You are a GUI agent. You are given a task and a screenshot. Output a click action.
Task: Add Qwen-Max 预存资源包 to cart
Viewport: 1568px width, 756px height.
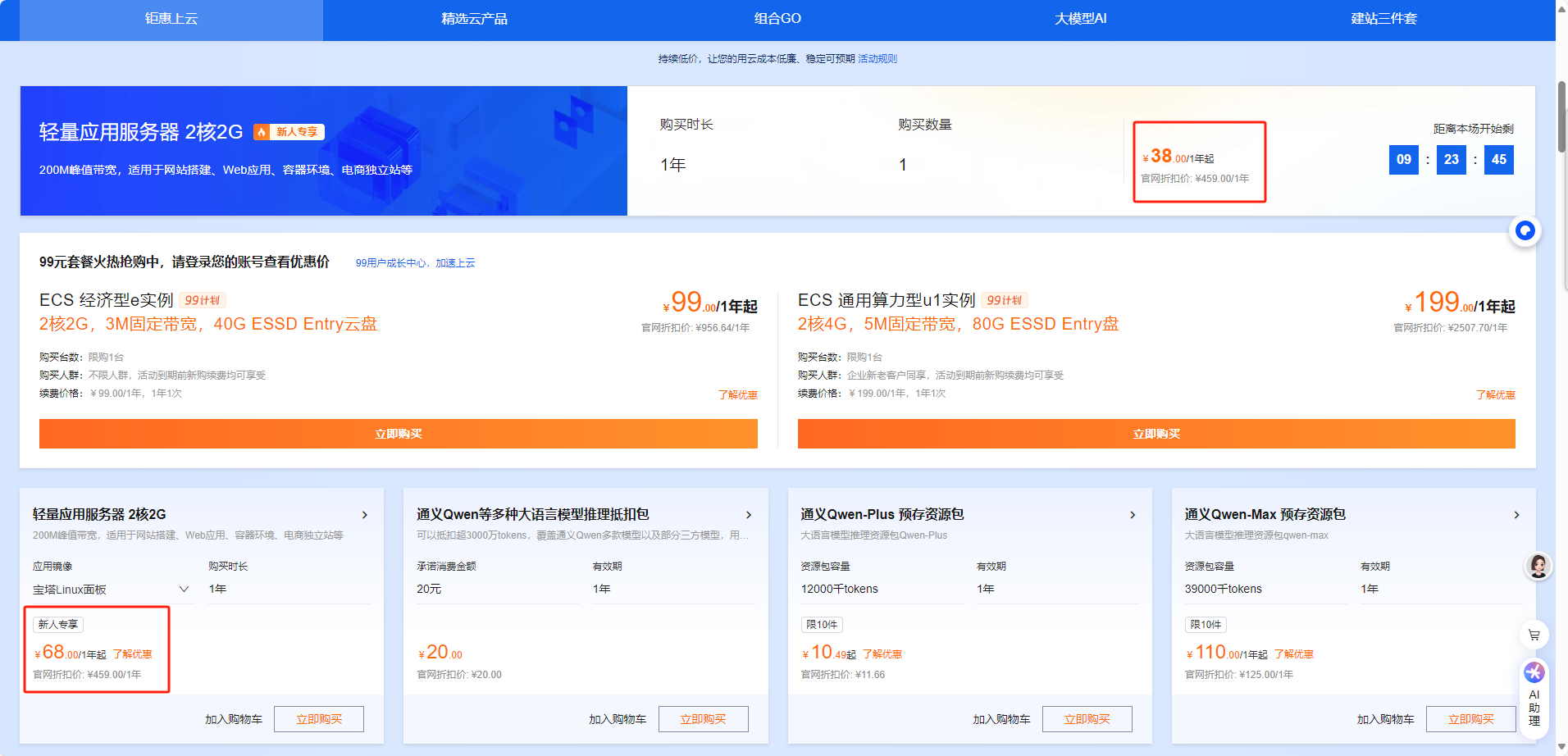pos(1386,719)
